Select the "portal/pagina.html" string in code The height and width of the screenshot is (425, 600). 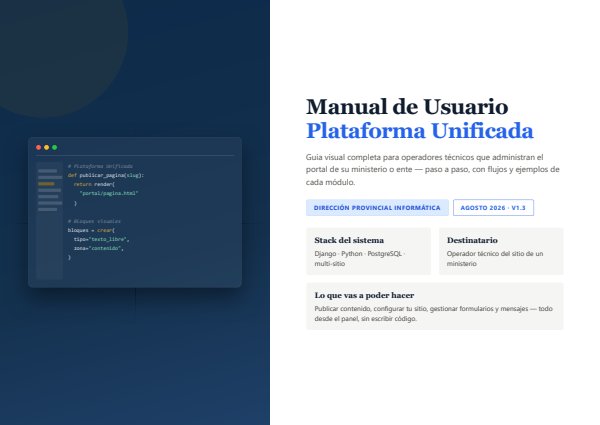[x=109, y=193]
